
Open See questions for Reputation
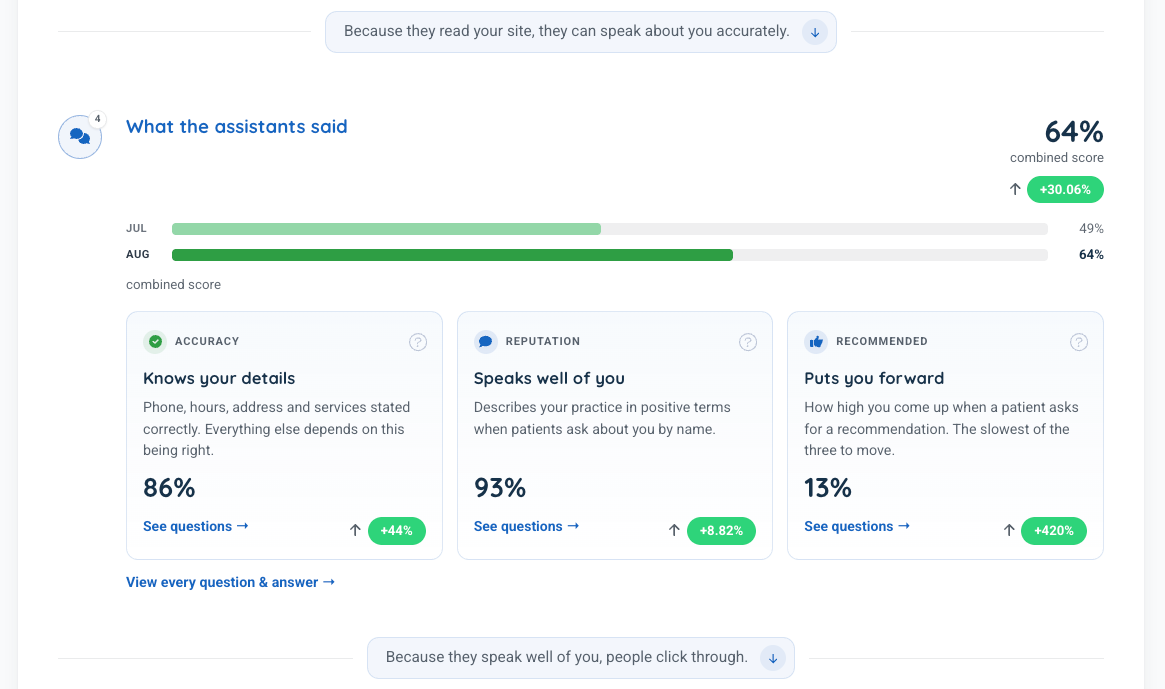click(527, 526)
